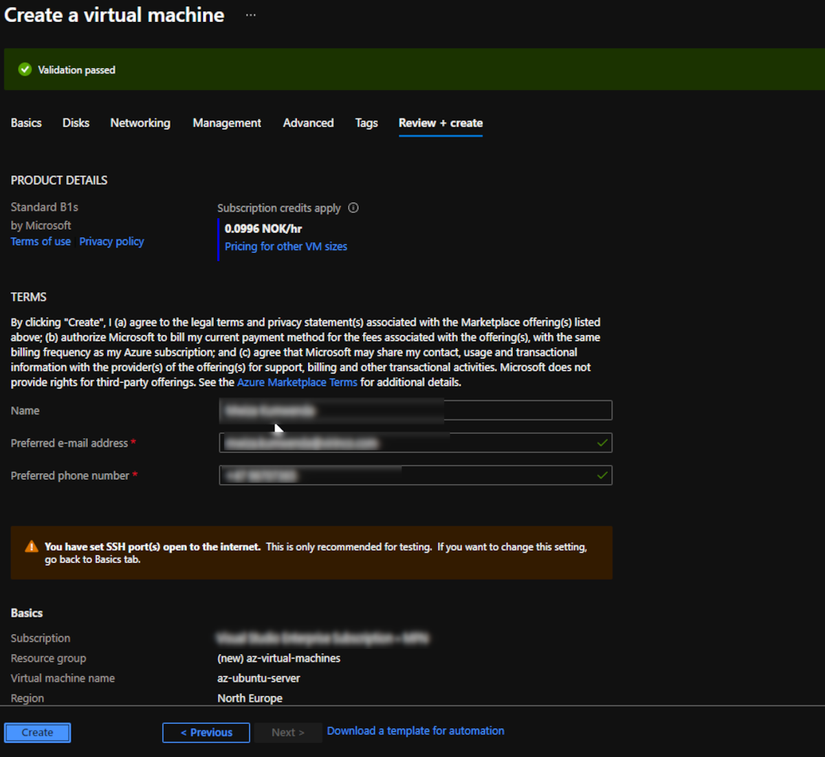
Task: Click the Validation passed message text
Action: pyautogui.click(x=76, y=70)
